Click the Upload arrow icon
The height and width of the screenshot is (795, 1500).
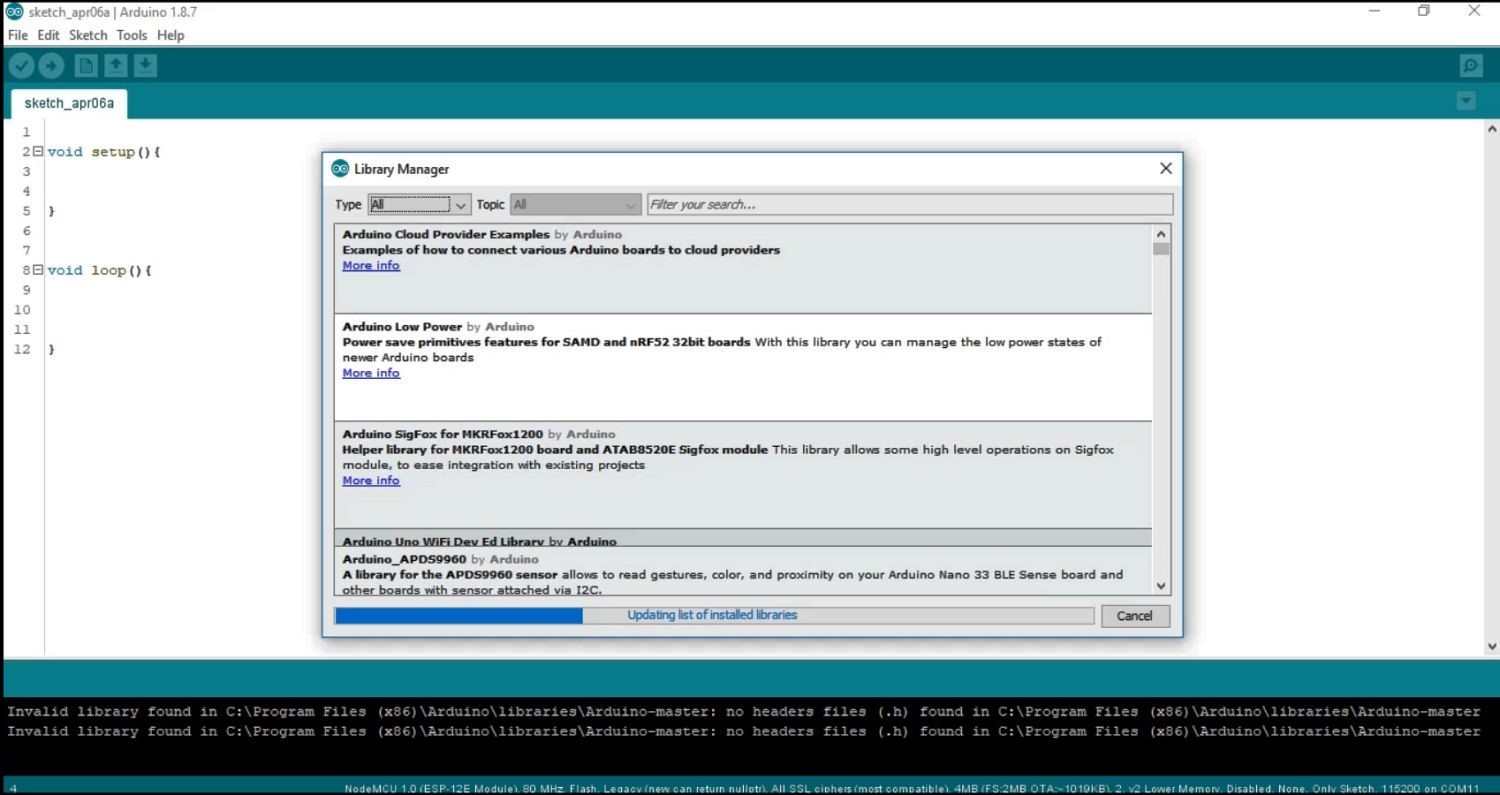pos(51,66)
